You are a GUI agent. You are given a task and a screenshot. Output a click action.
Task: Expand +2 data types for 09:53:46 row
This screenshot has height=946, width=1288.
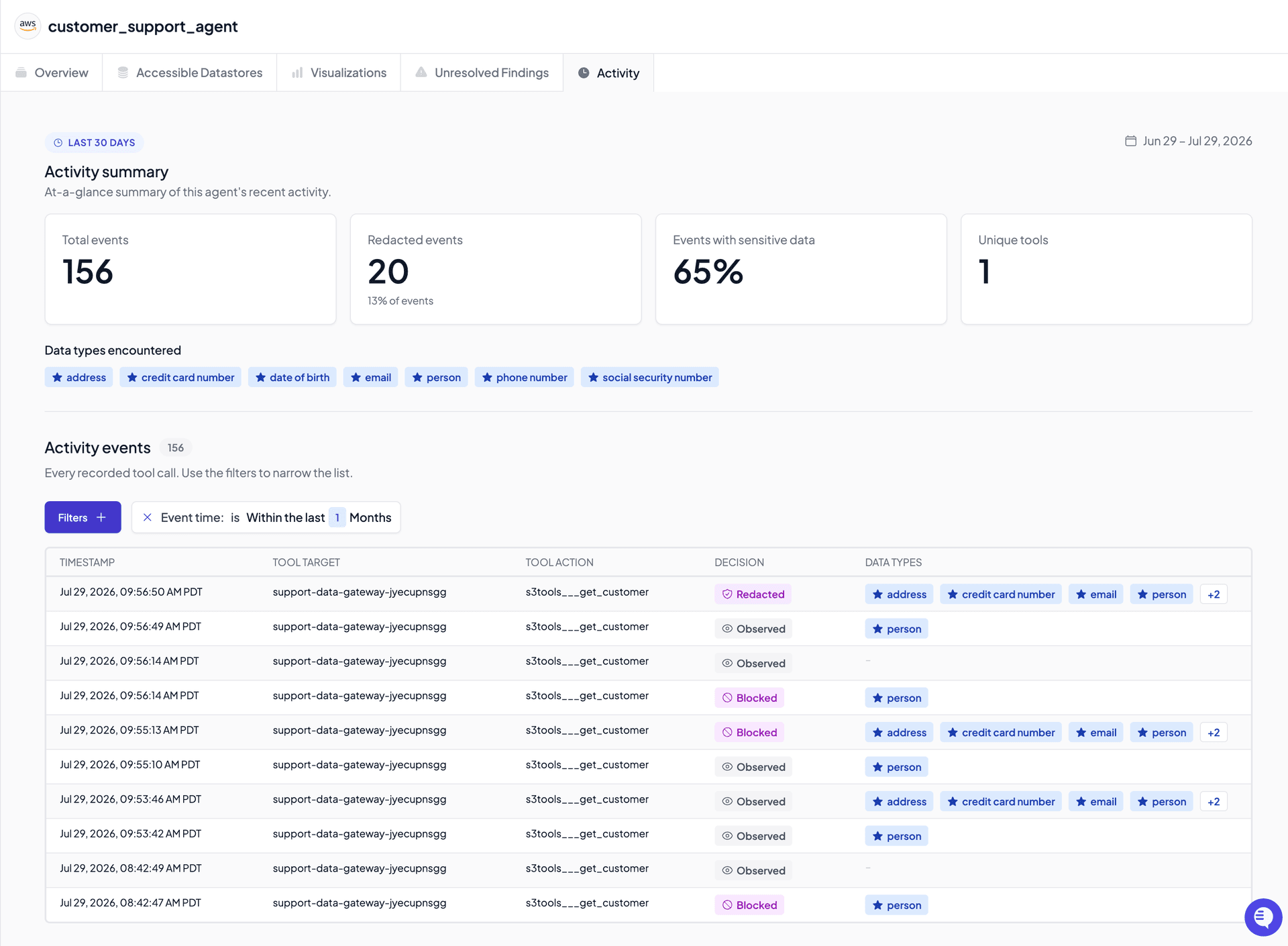pyautogui.click(x=1214, y=802)
